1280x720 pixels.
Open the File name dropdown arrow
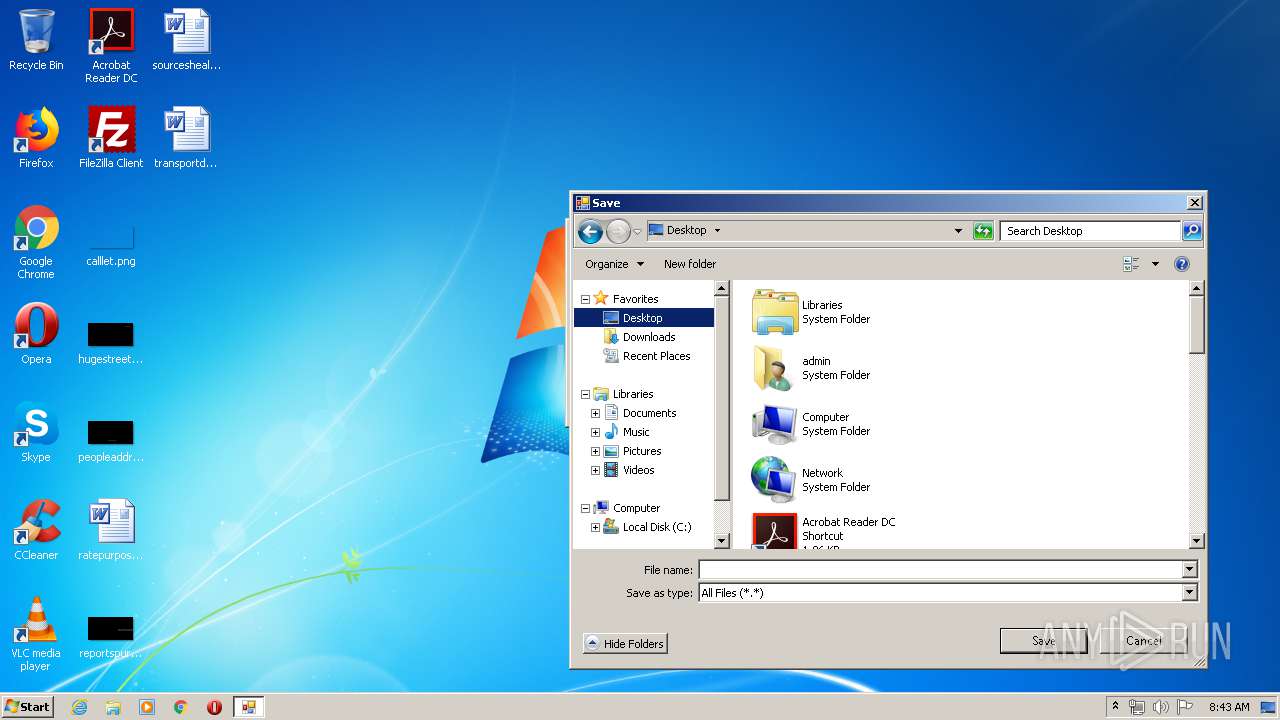tap(1190, 569)
